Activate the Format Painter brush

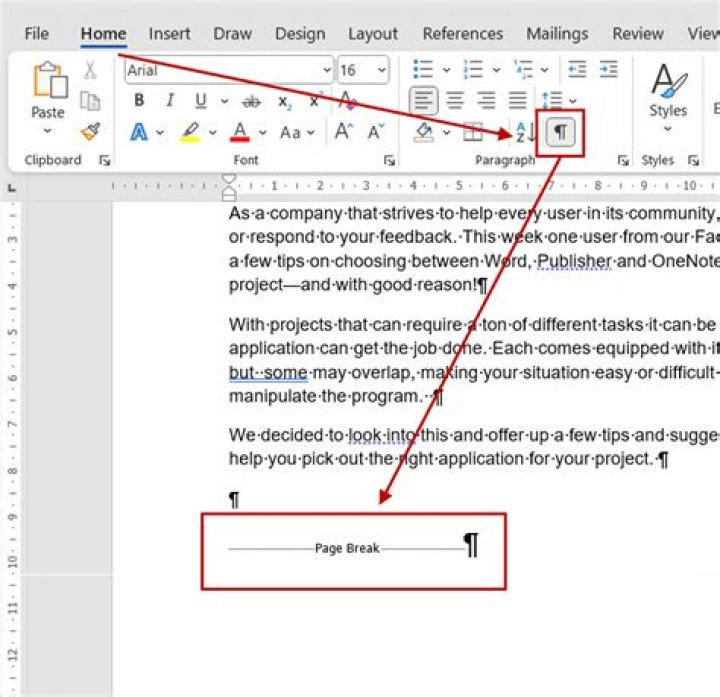point(90,131)
